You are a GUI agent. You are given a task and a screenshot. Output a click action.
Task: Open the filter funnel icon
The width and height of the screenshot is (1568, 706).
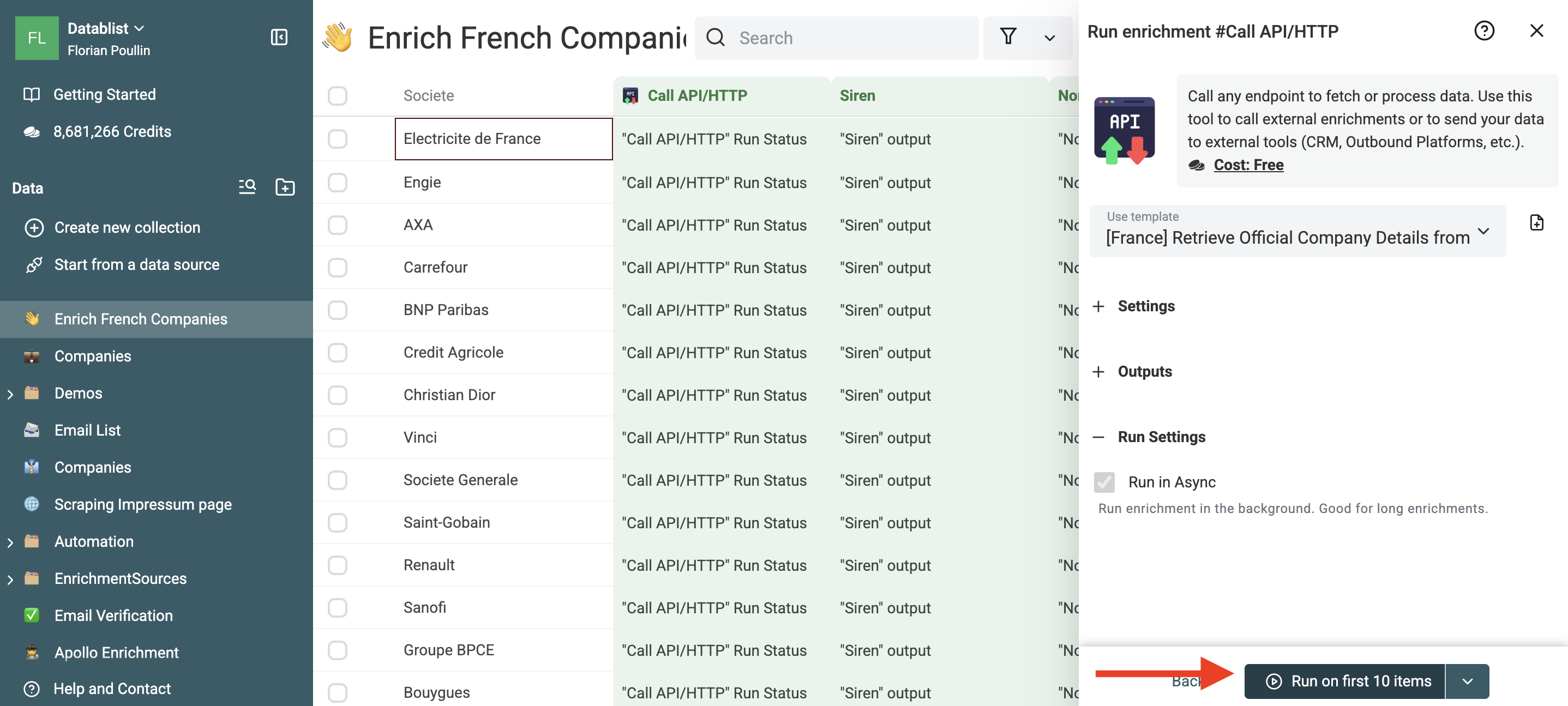pos(1008,37)
